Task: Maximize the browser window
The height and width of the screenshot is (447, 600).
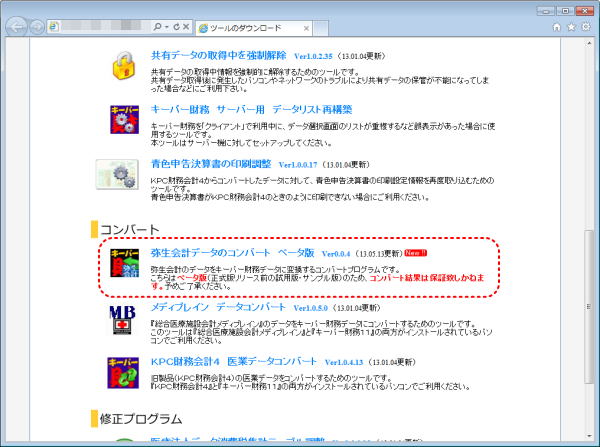Action: (565, 11)
